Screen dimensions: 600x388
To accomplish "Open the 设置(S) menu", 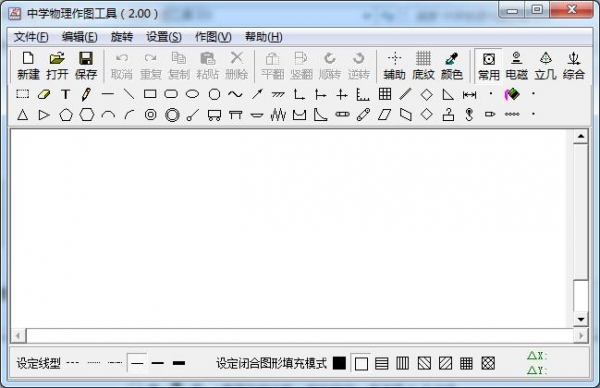I will 164,37.
